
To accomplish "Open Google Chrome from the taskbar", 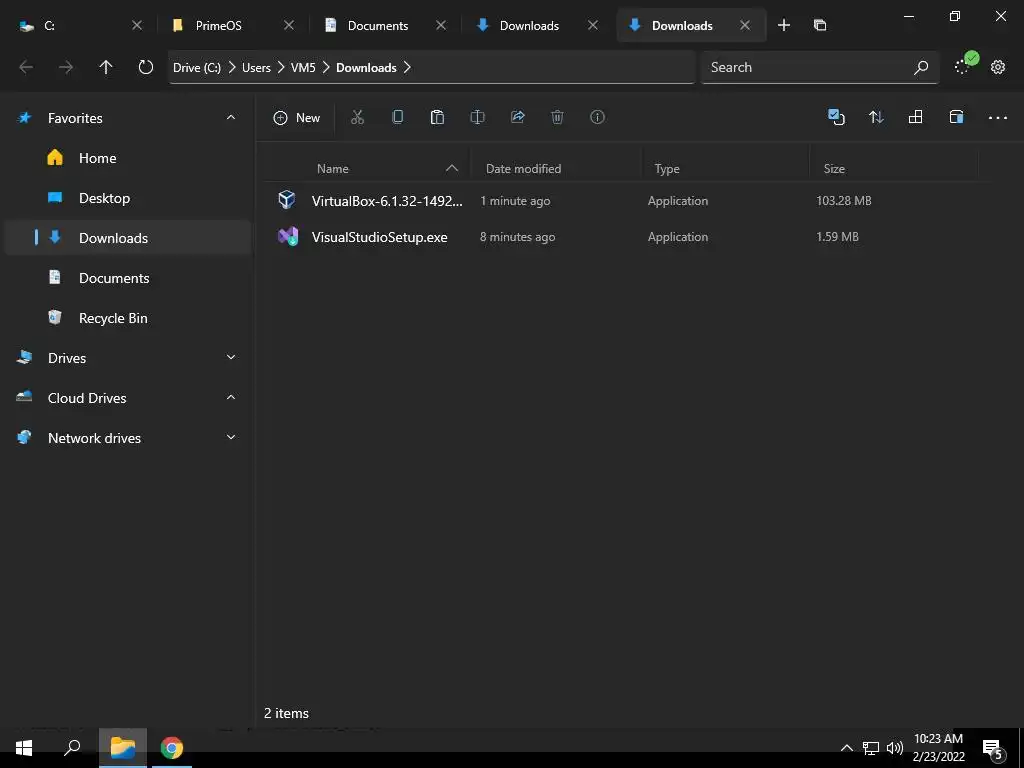I will coord(172,748).
